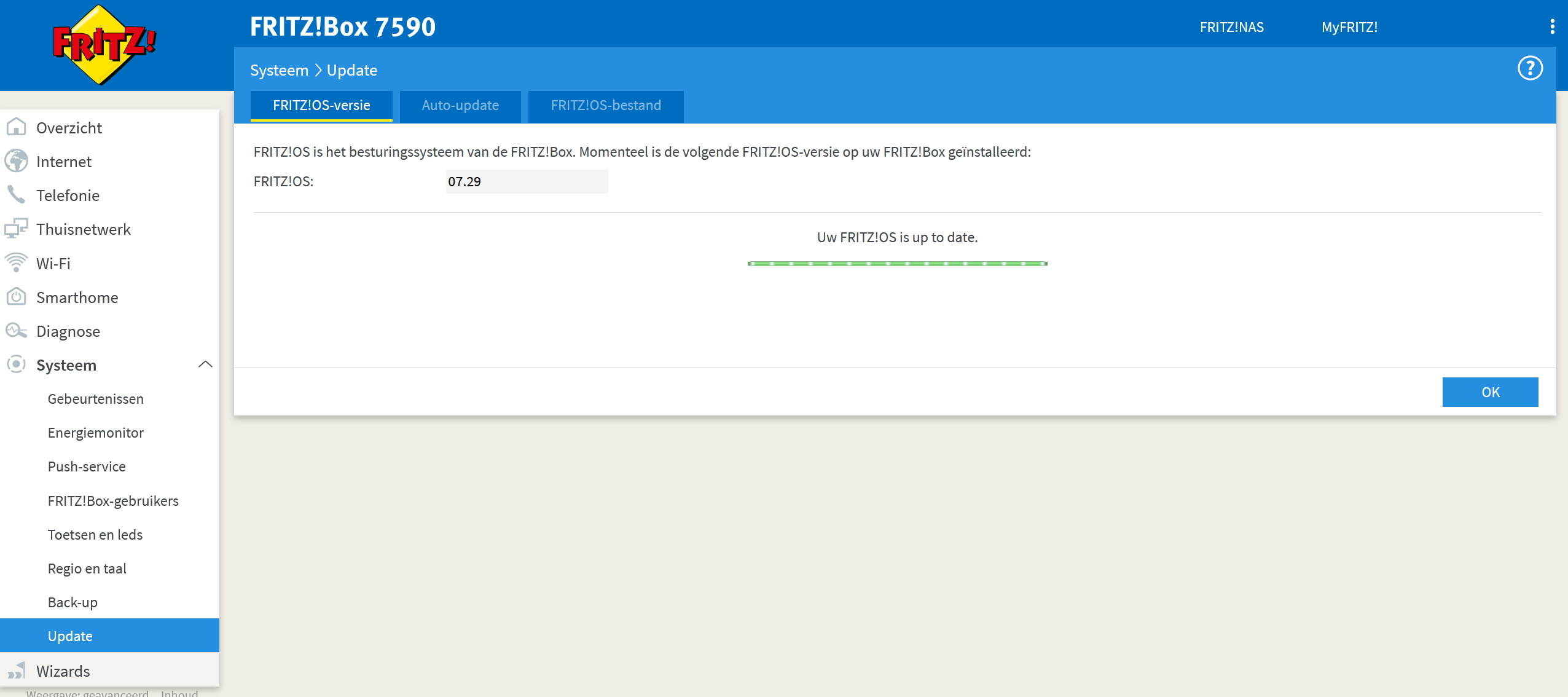The image size is (1568, 697).
Task: Click the Overzicht home icon
Action: click(16, 127)
